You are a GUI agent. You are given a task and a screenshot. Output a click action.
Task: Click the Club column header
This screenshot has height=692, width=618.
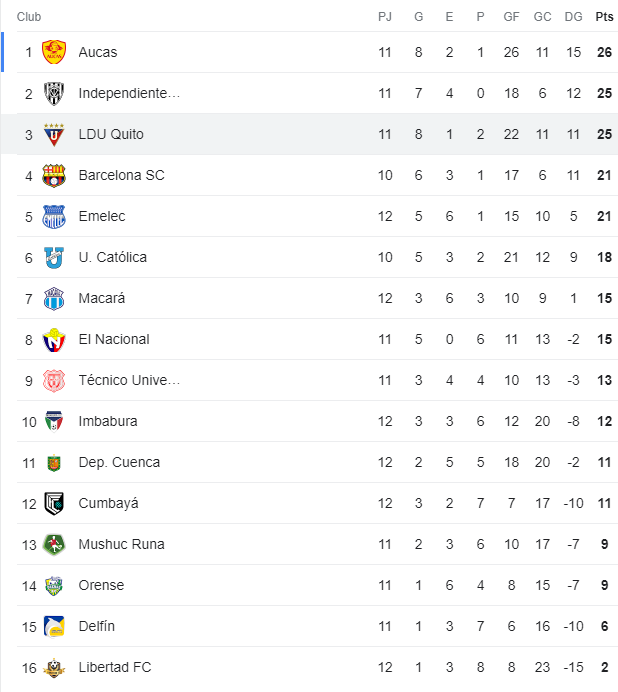[29, 17]
